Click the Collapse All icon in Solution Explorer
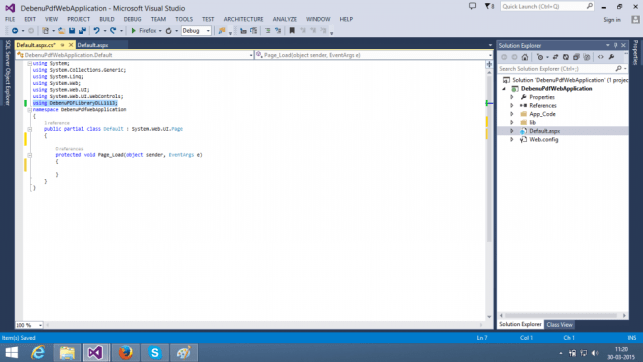643x362 pixels. pos(576,57)
